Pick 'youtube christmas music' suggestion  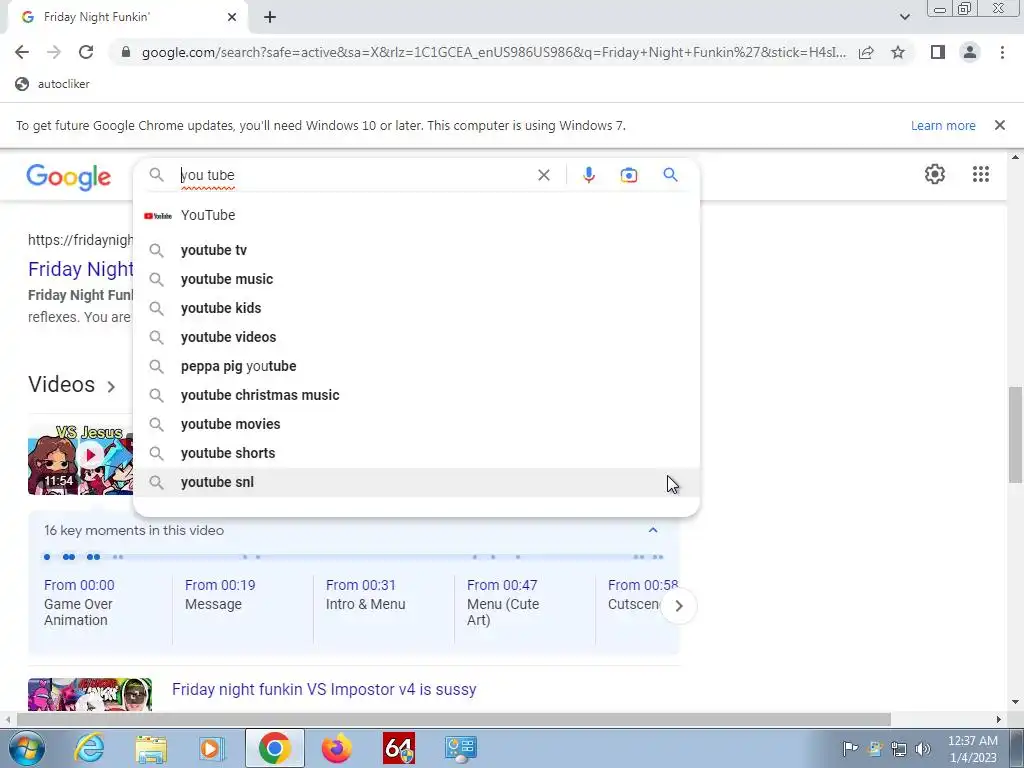tap(416, 395)
